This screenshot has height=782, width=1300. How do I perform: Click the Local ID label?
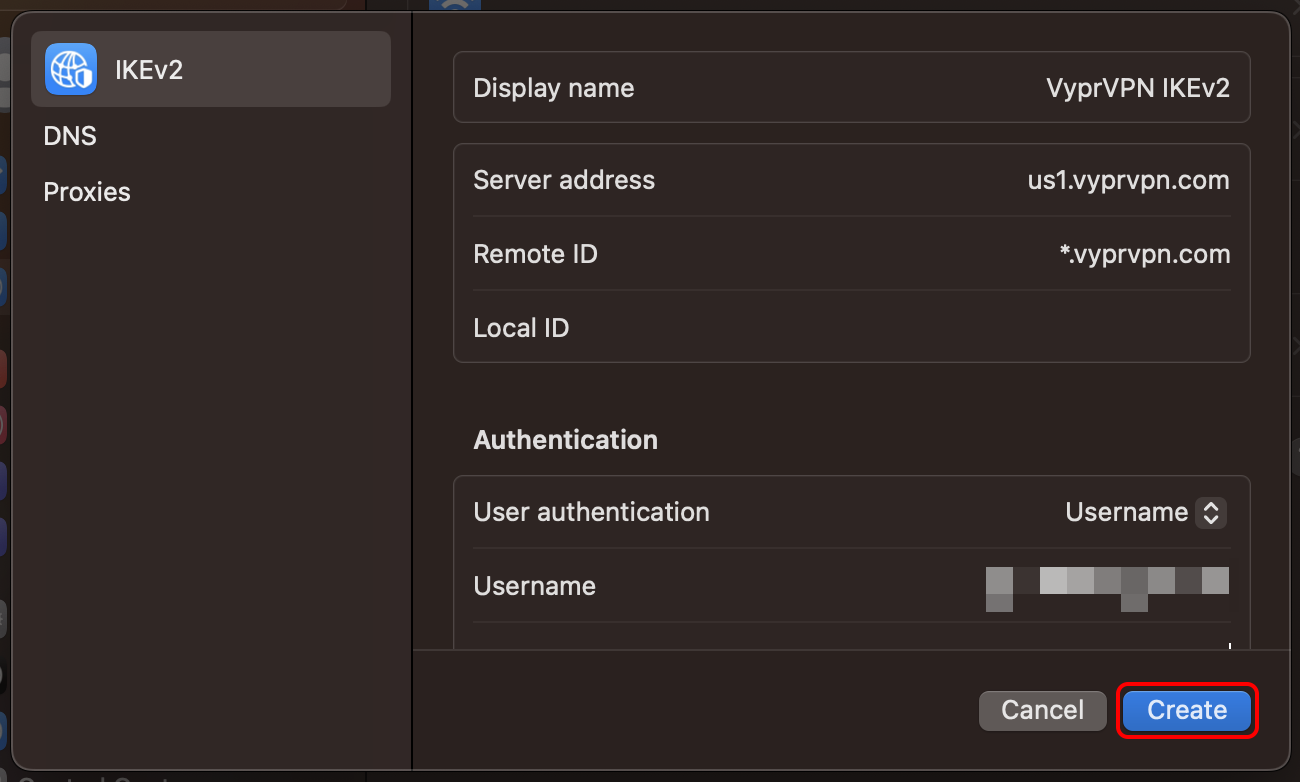point(521,328)
